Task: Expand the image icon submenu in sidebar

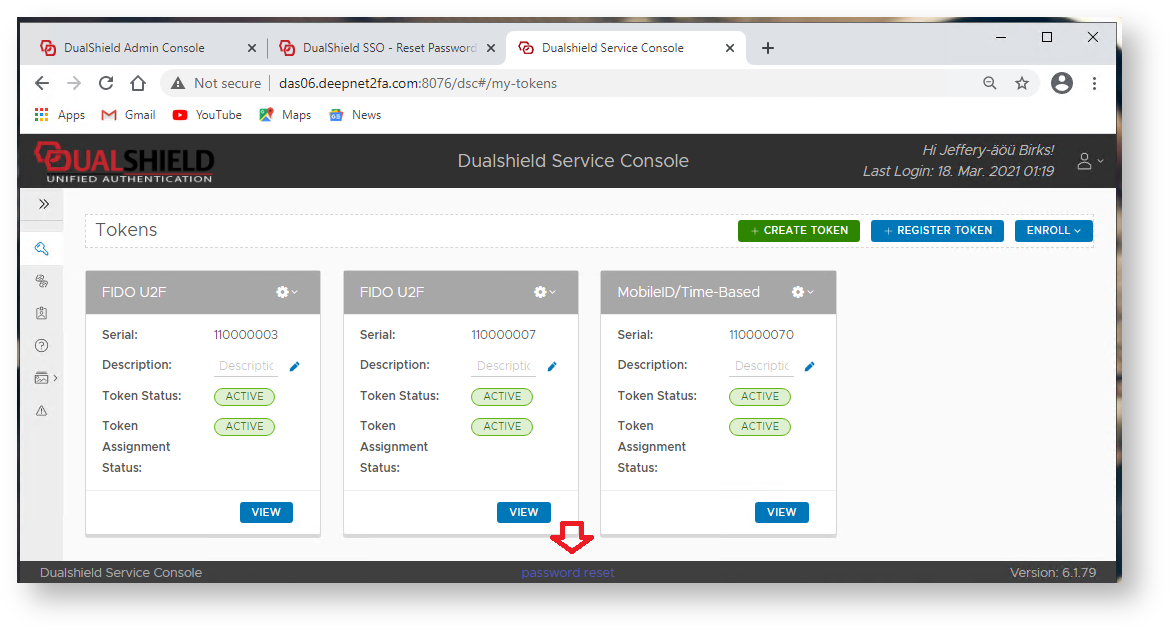Action: point(44,378)
